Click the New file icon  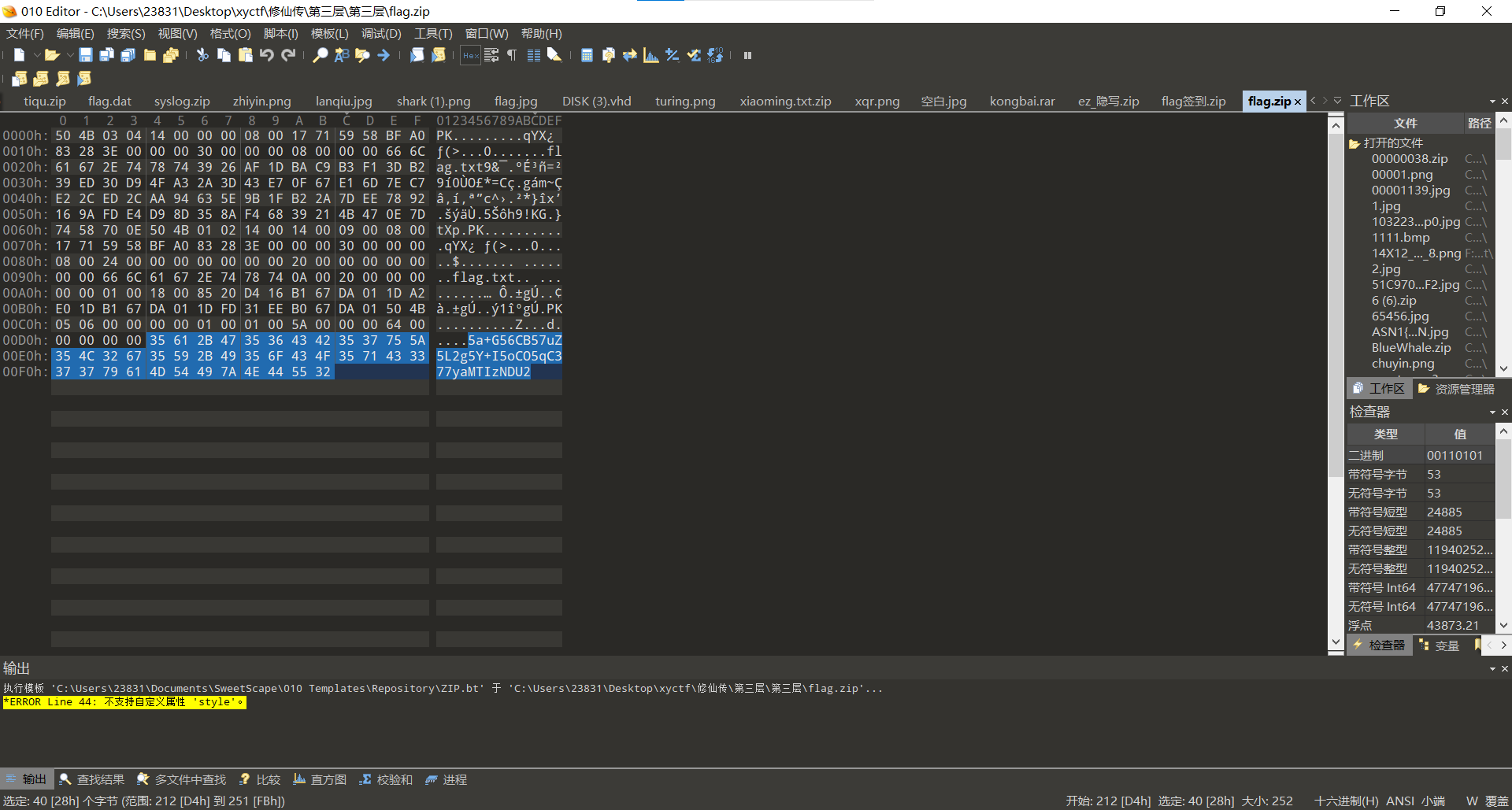coord(20,55)
